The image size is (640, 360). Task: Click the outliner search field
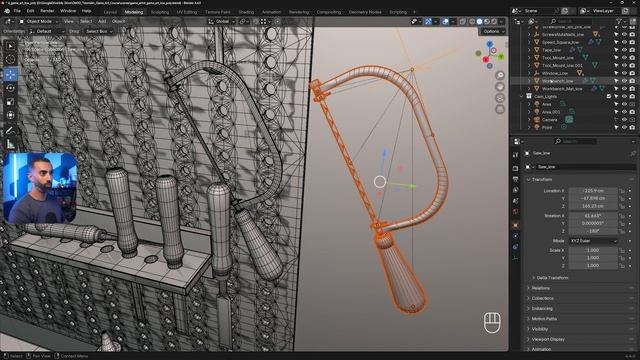(570, 21)
